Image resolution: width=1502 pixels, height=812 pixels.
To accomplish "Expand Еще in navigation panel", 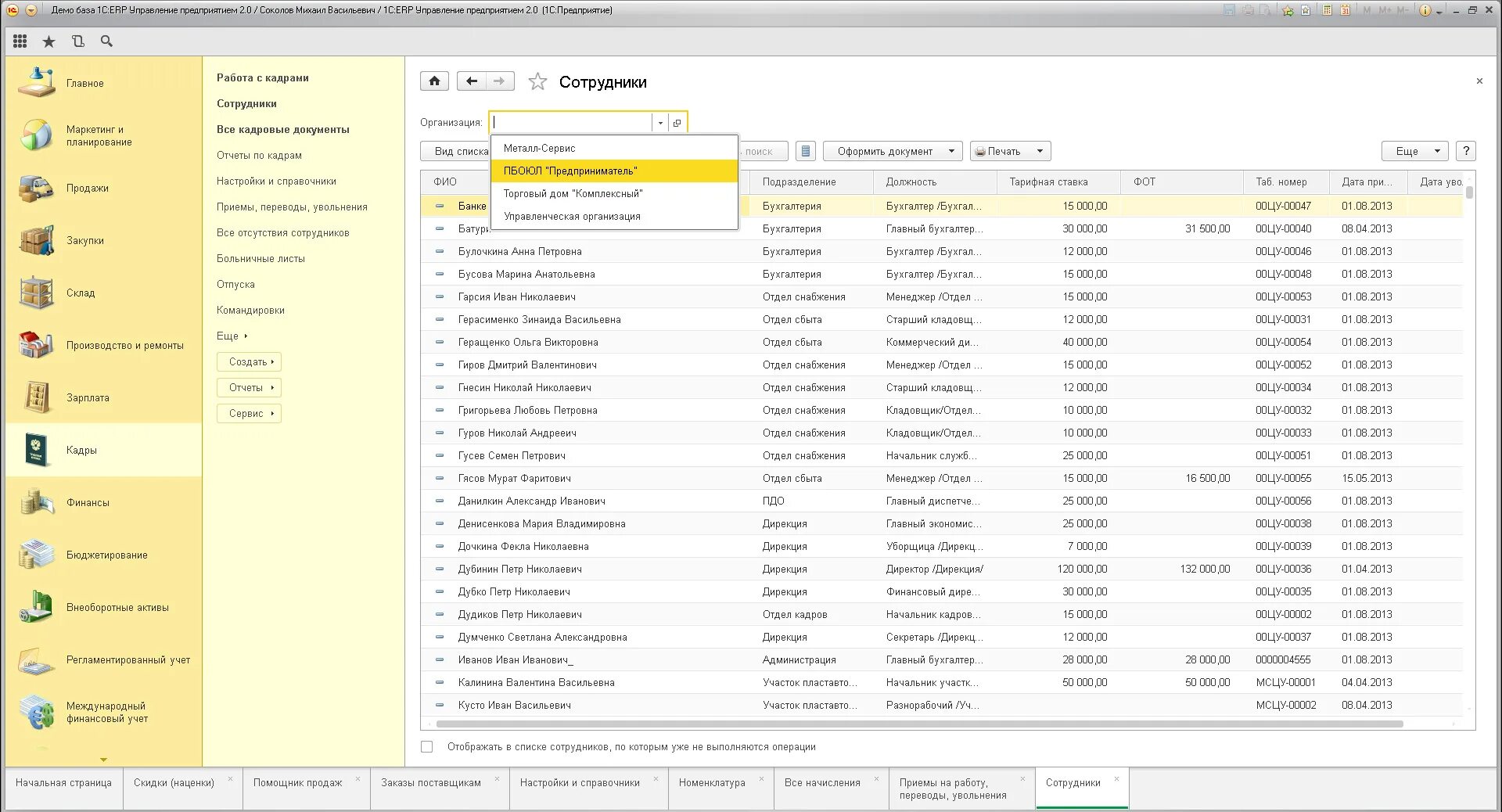I will 232,336.
